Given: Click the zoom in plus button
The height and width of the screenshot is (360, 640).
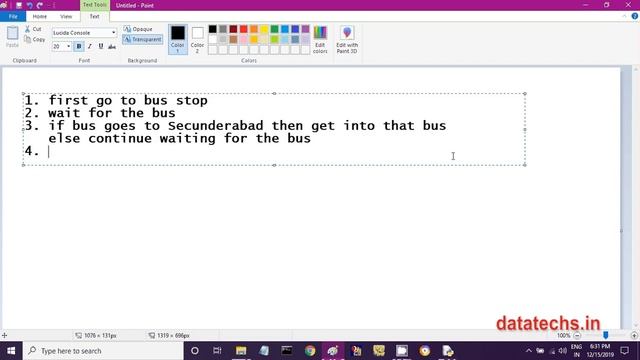Looking at the screenshot, I should [x=634, y=336].
